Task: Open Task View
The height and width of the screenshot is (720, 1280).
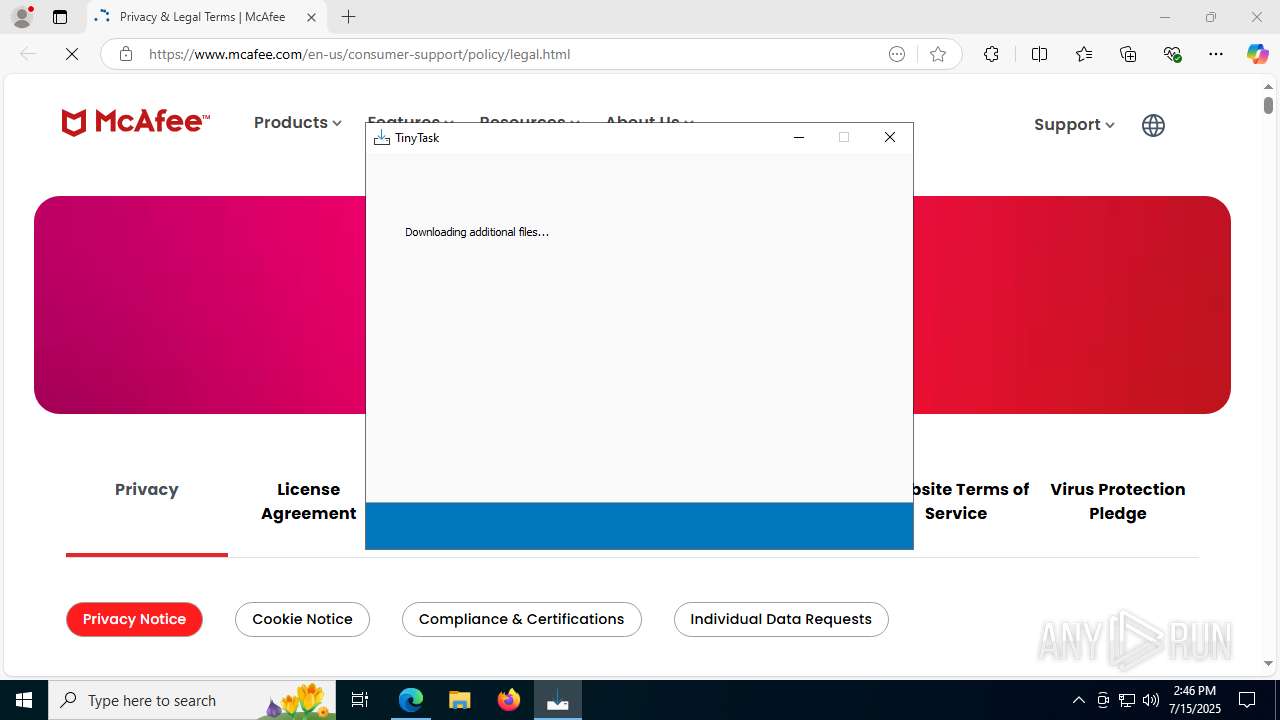Action: click(x=361, y=700)
